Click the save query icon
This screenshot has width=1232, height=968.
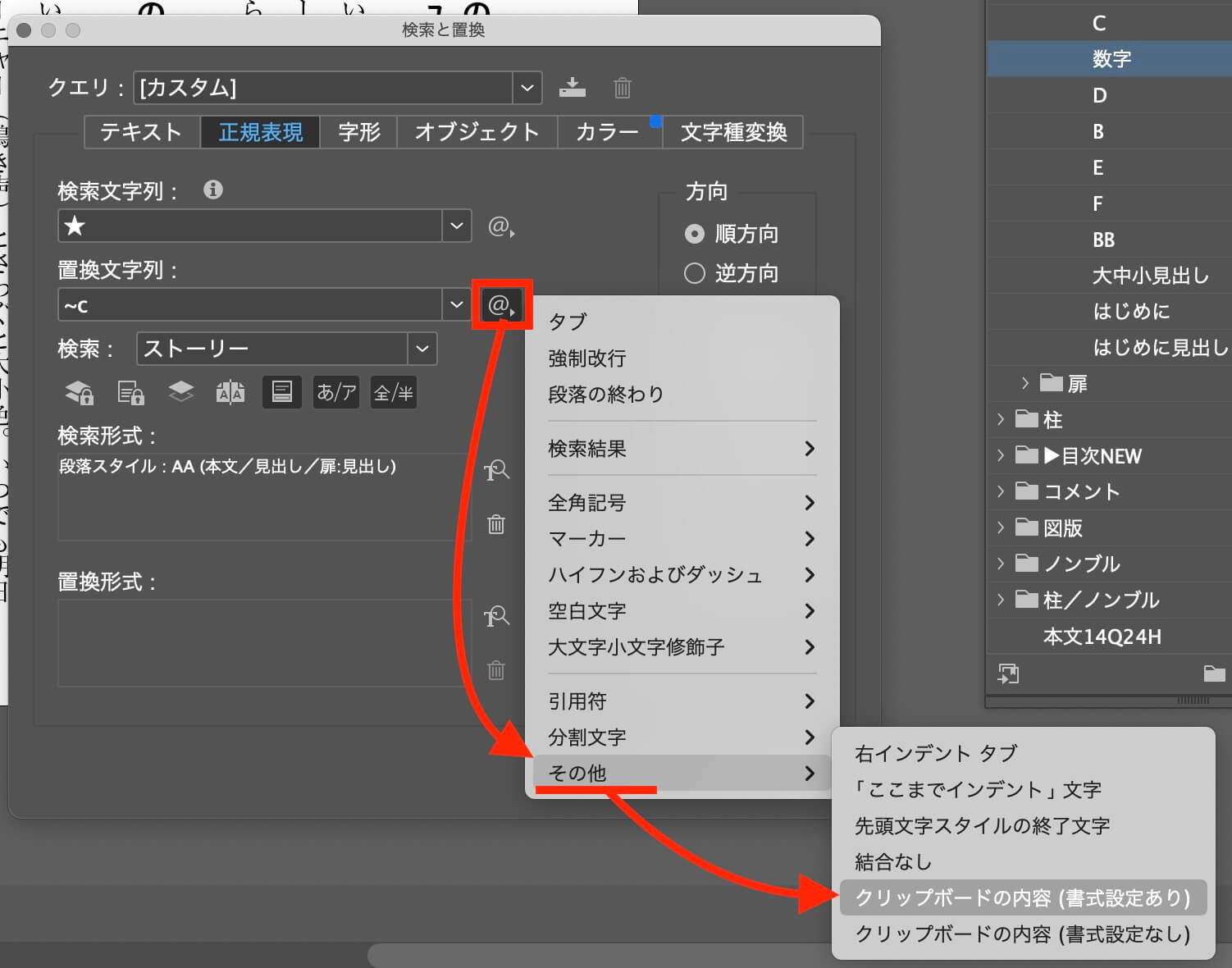tap(572, 87)
